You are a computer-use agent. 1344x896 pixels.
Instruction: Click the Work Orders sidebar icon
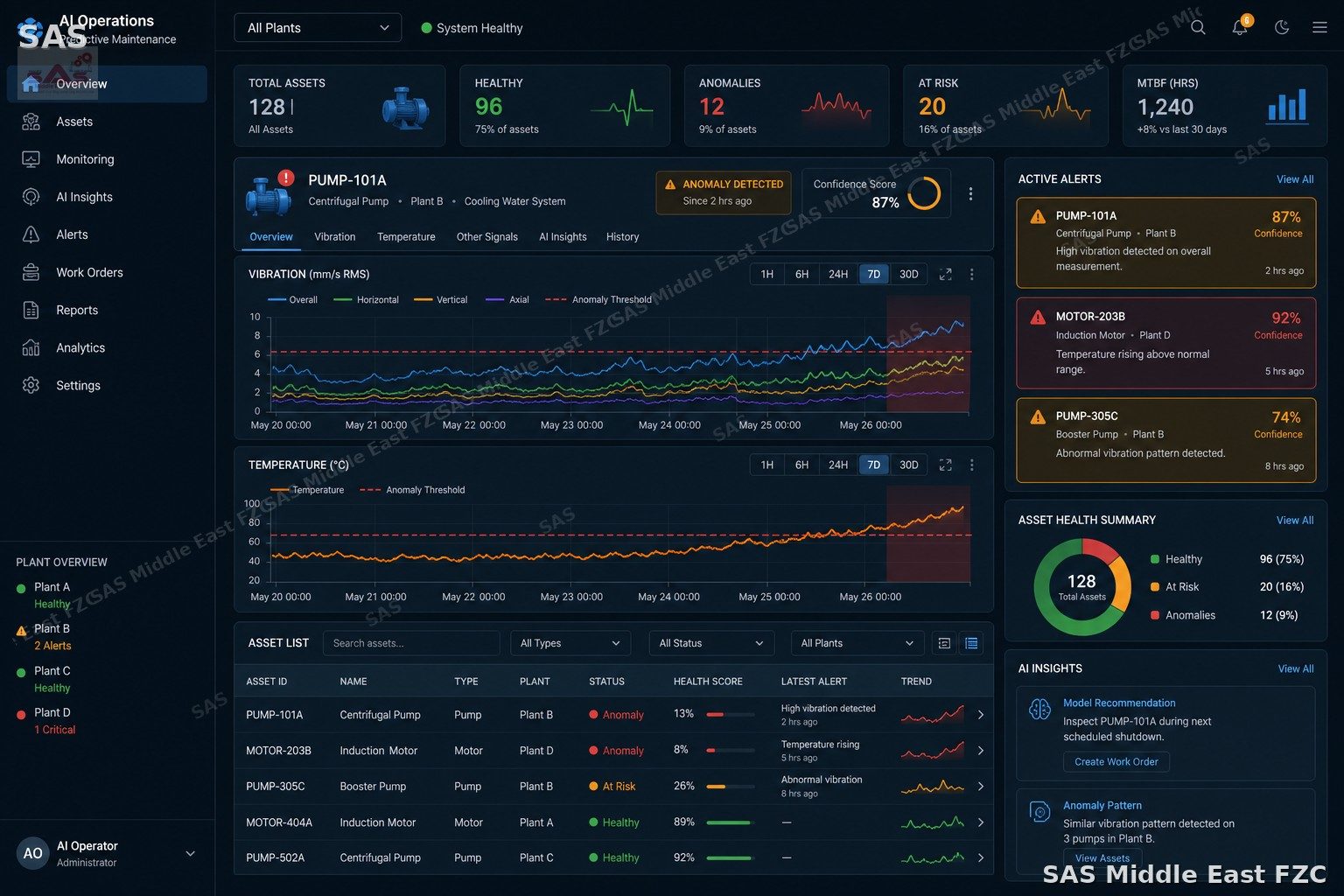coord(31,272)
